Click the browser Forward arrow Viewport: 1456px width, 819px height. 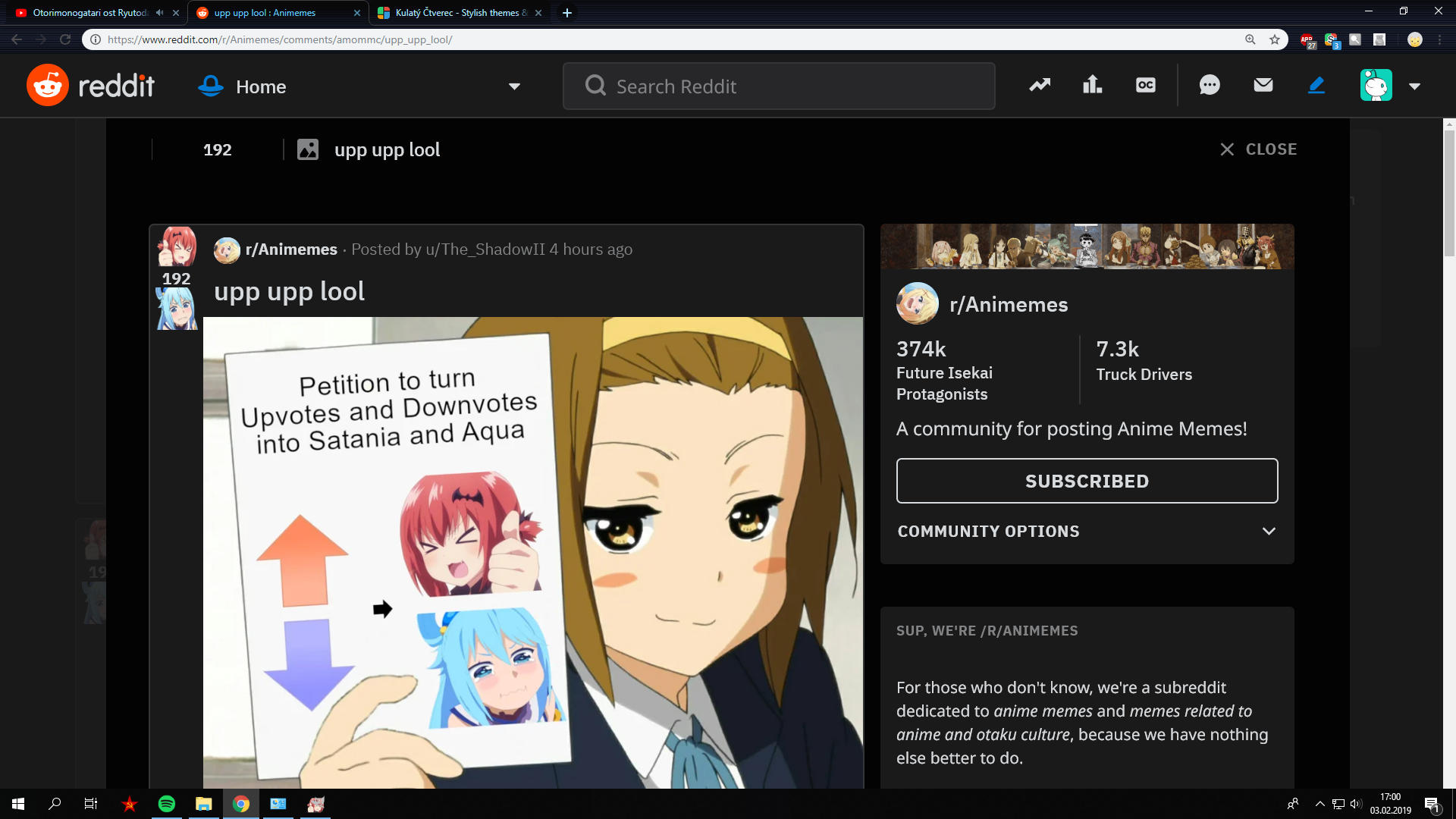(41, 39)
